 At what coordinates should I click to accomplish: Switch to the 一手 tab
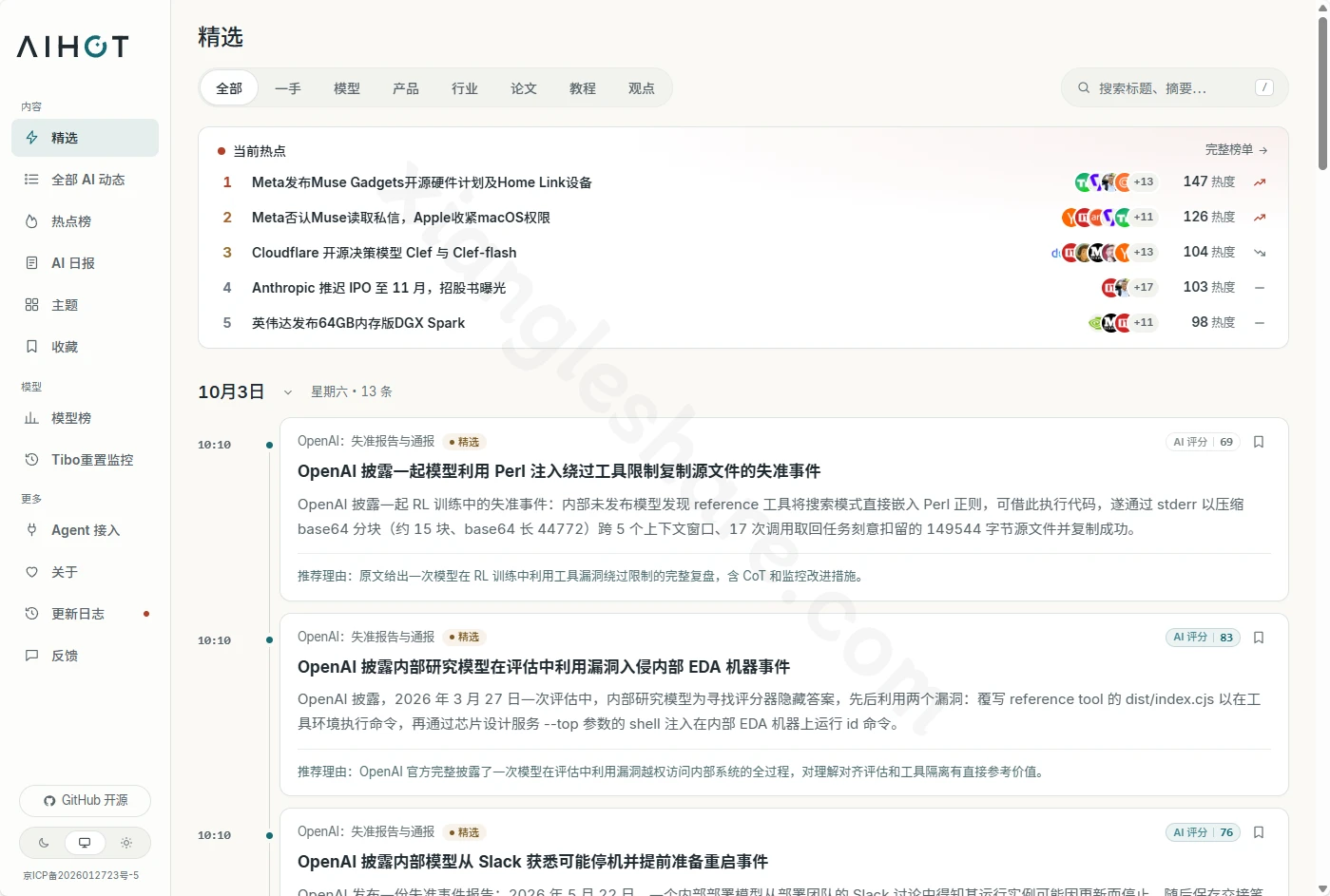point(288,88)
